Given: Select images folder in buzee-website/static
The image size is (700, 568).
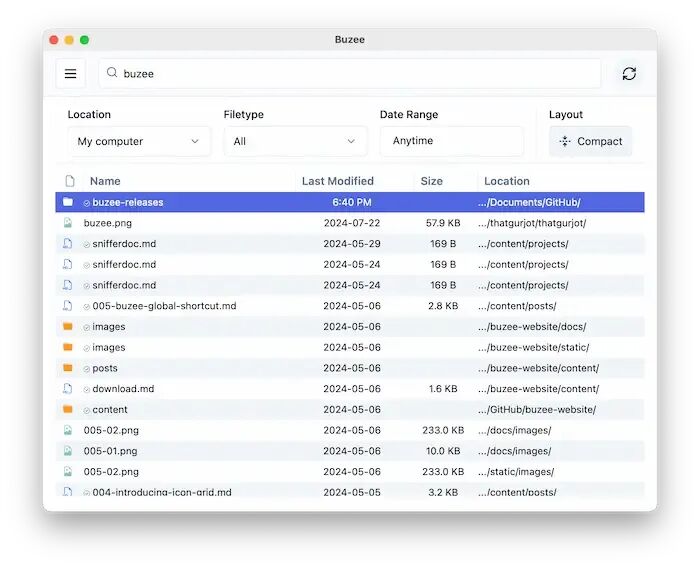Looking at the screenshot, I should pos(108,347).
